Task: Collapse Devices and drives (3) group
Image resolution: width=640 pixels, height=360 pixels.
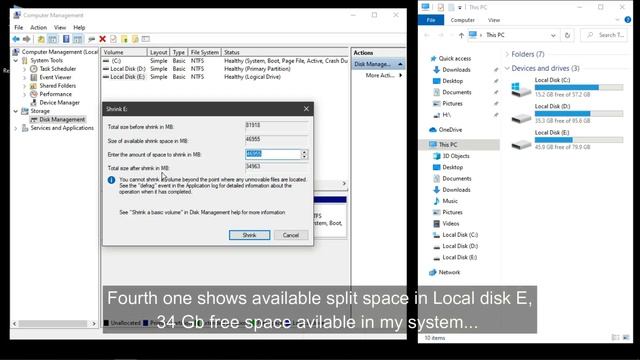Action: pyautogui.click(x=507, y=68)
